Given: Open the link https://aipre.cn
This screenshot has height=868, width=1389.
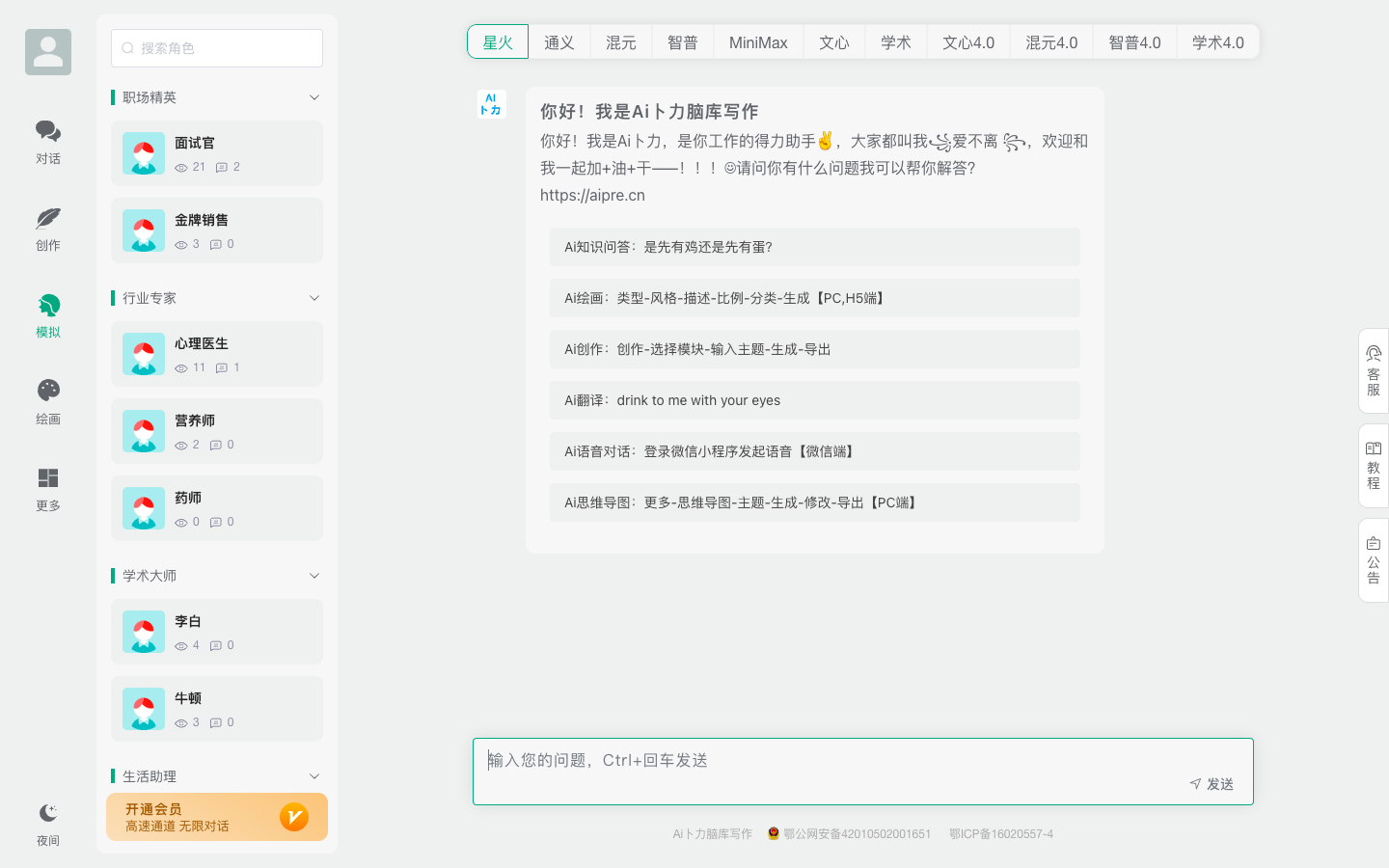Looking at the screenshot, I should (592, 195).
